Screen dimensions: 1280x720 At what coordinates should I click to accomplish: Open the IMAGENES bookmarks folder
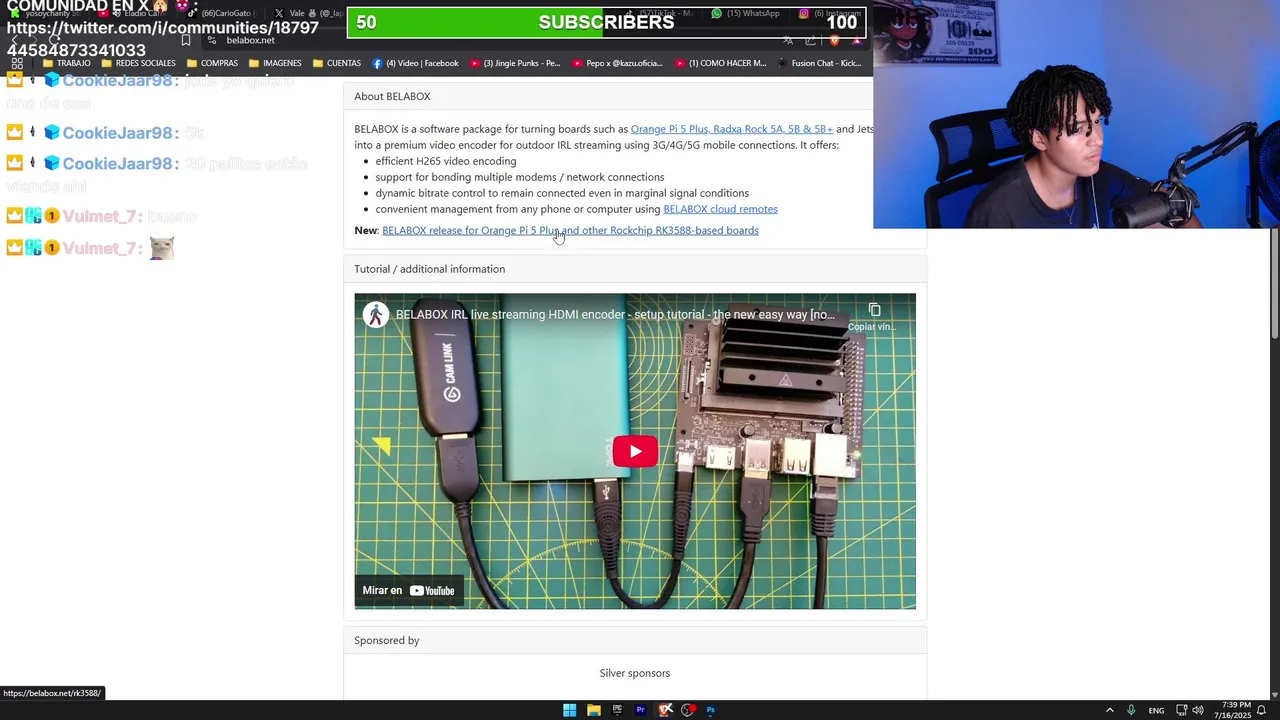click(x=275, y=63)
